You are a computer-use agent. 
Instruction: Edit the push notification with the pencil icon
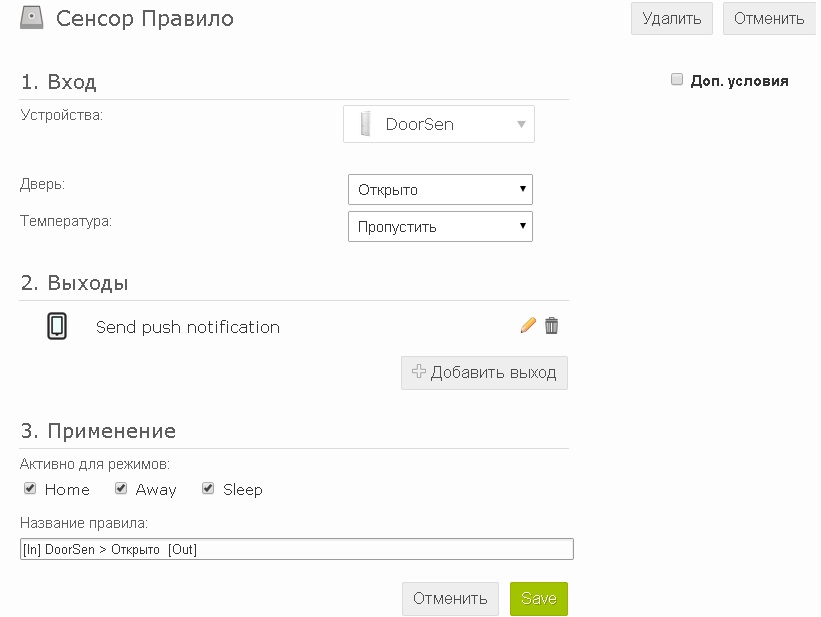528,325
